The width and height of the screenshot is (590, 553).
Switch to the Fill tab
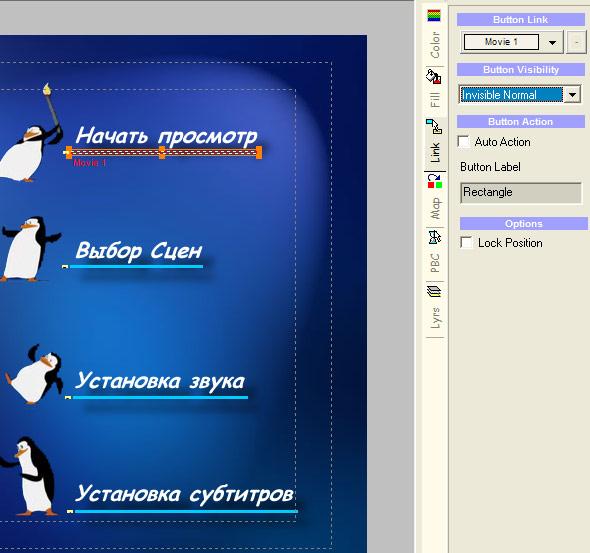(x=435, y=90)
